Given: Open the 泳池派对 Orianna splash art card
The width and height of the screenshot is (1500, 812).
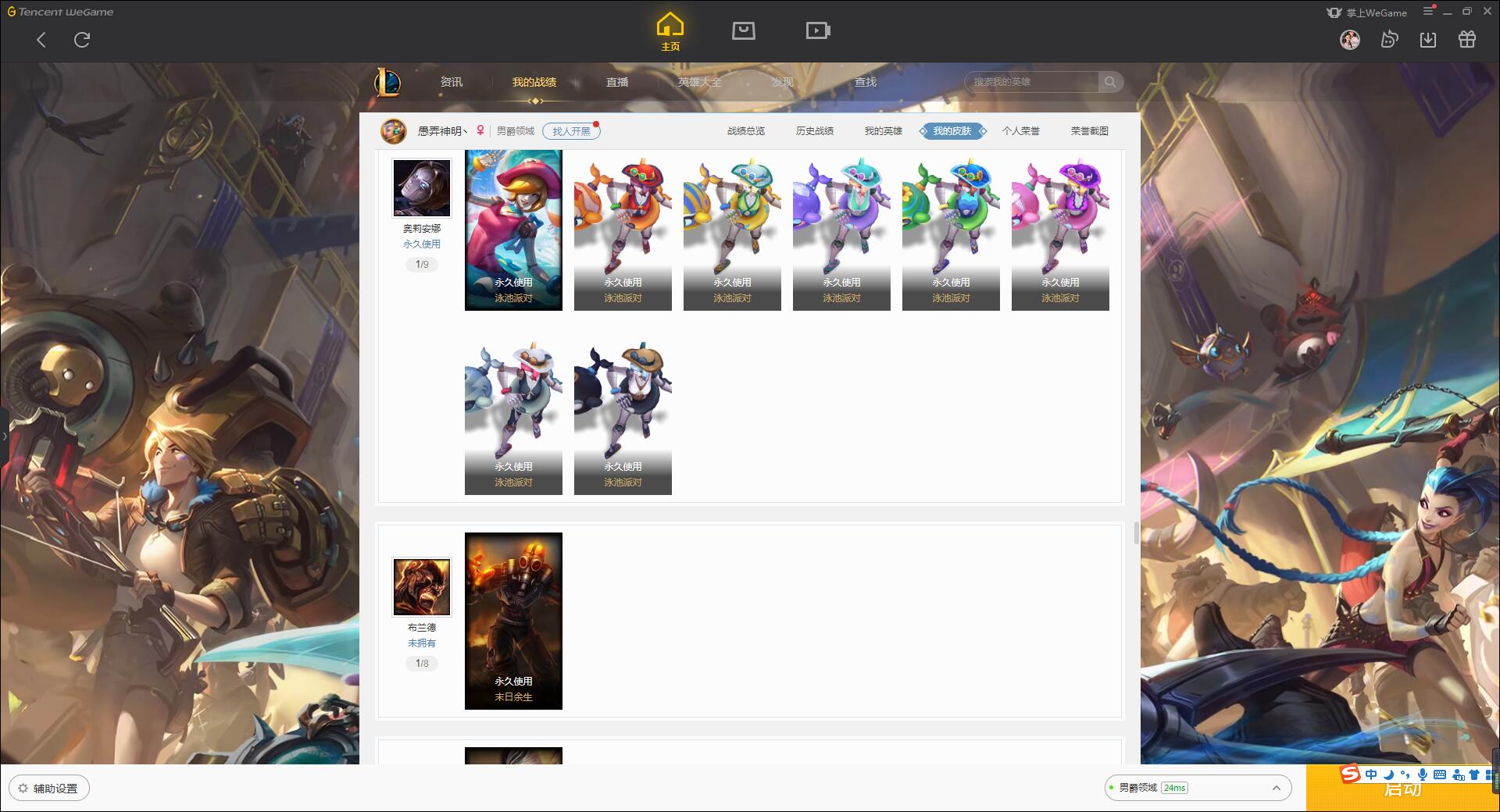Looking at the screenshot, I should (513, 230).
